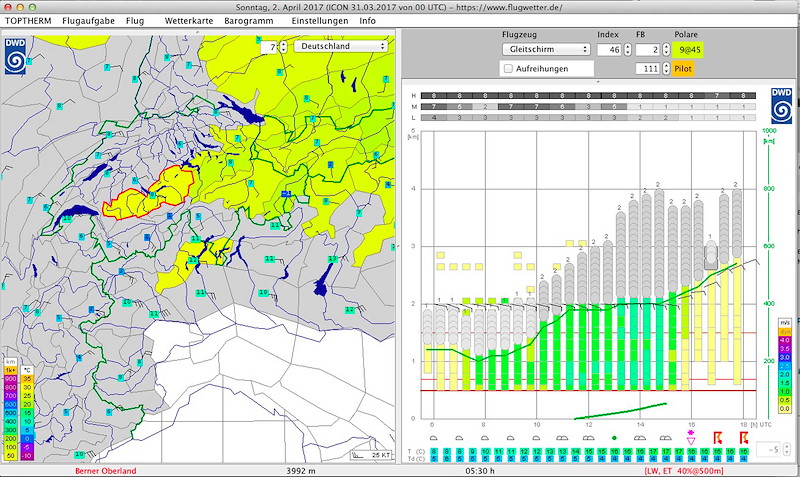Click the yellow 9@45 Polare button

[690, 48]
